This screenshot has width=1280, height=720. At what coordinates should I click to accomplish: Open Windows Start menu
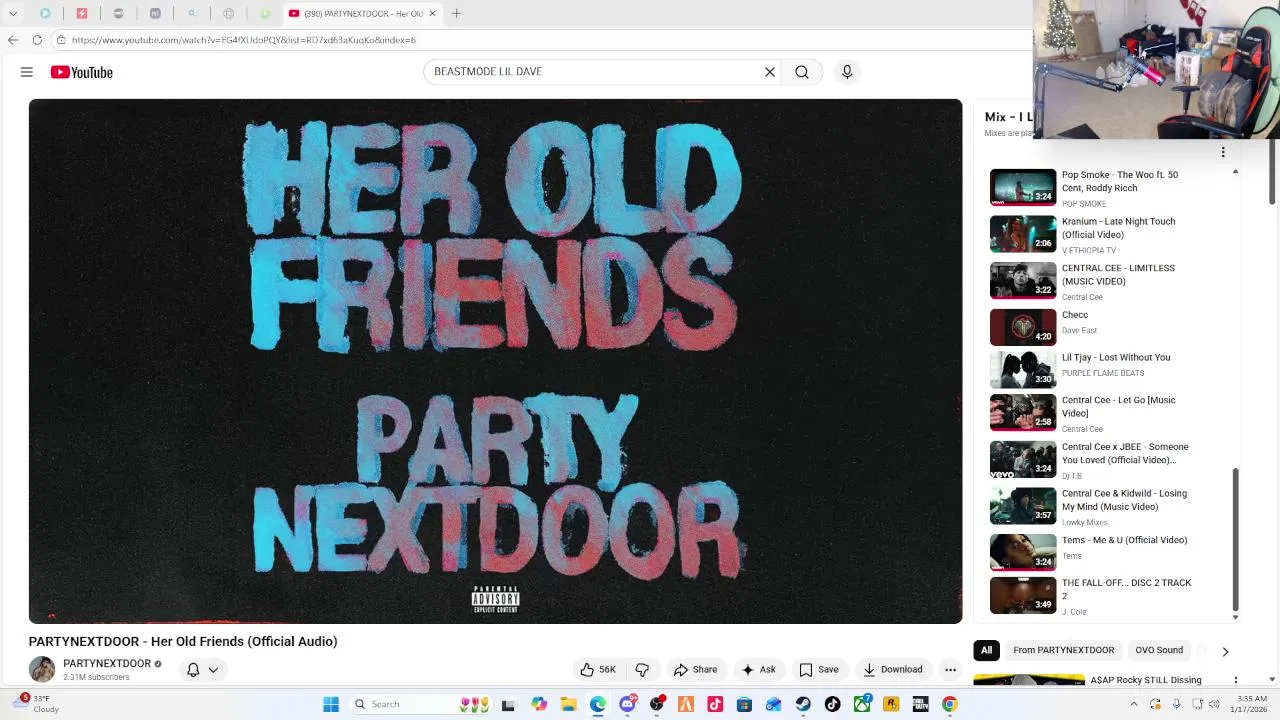point(331,704)
